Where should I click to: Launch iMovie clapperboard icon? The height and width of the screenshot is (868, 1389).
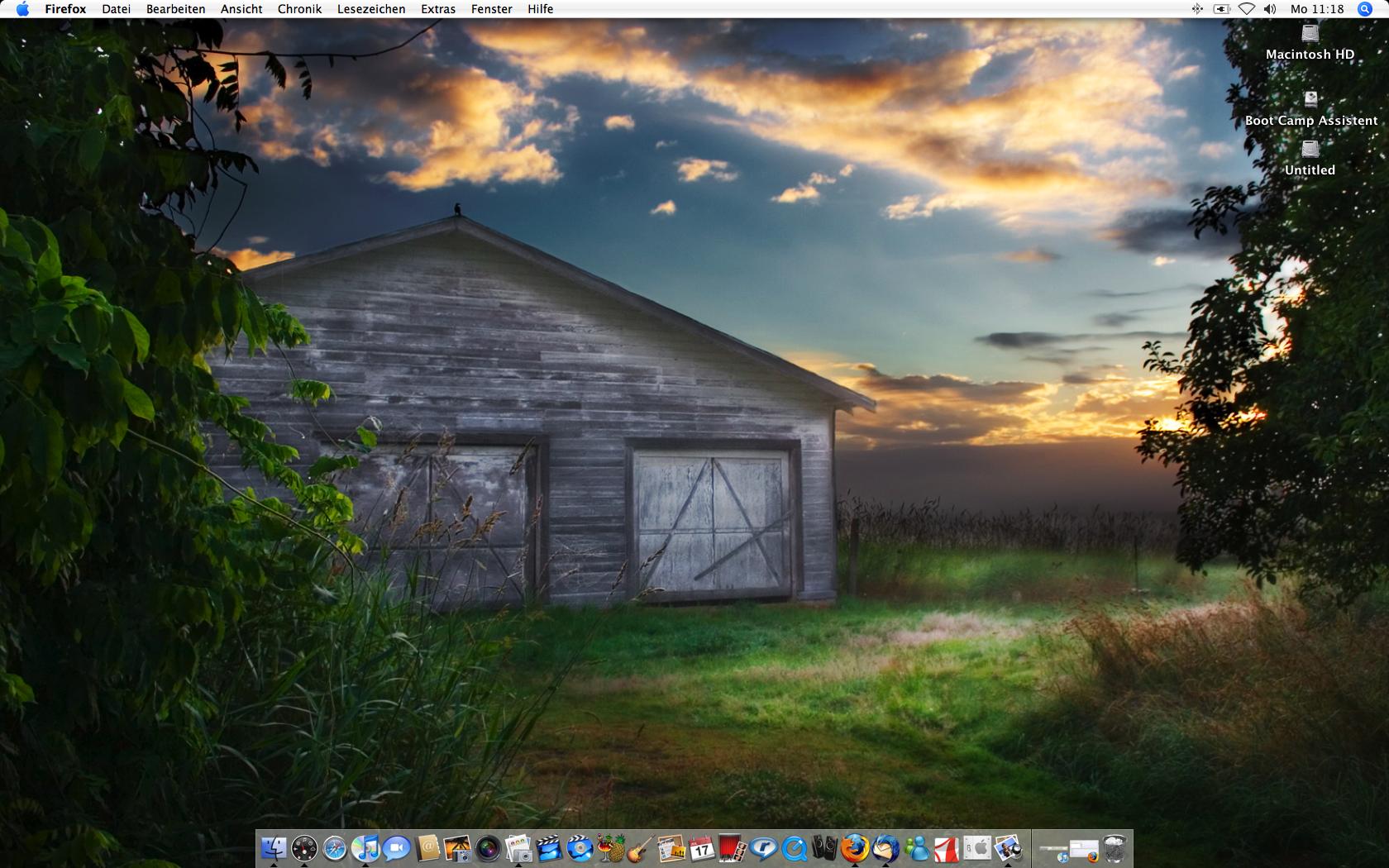(549, 848)
